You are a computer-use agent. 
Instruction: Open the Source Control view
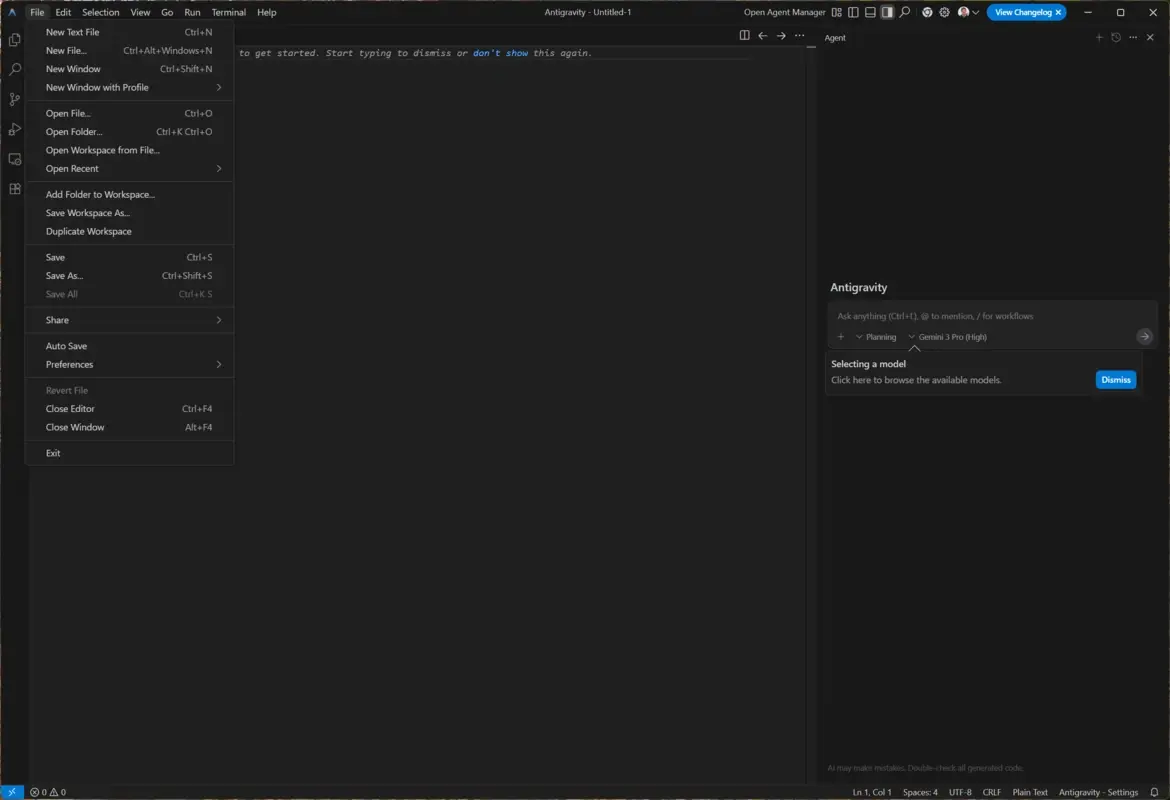(14, 99)
